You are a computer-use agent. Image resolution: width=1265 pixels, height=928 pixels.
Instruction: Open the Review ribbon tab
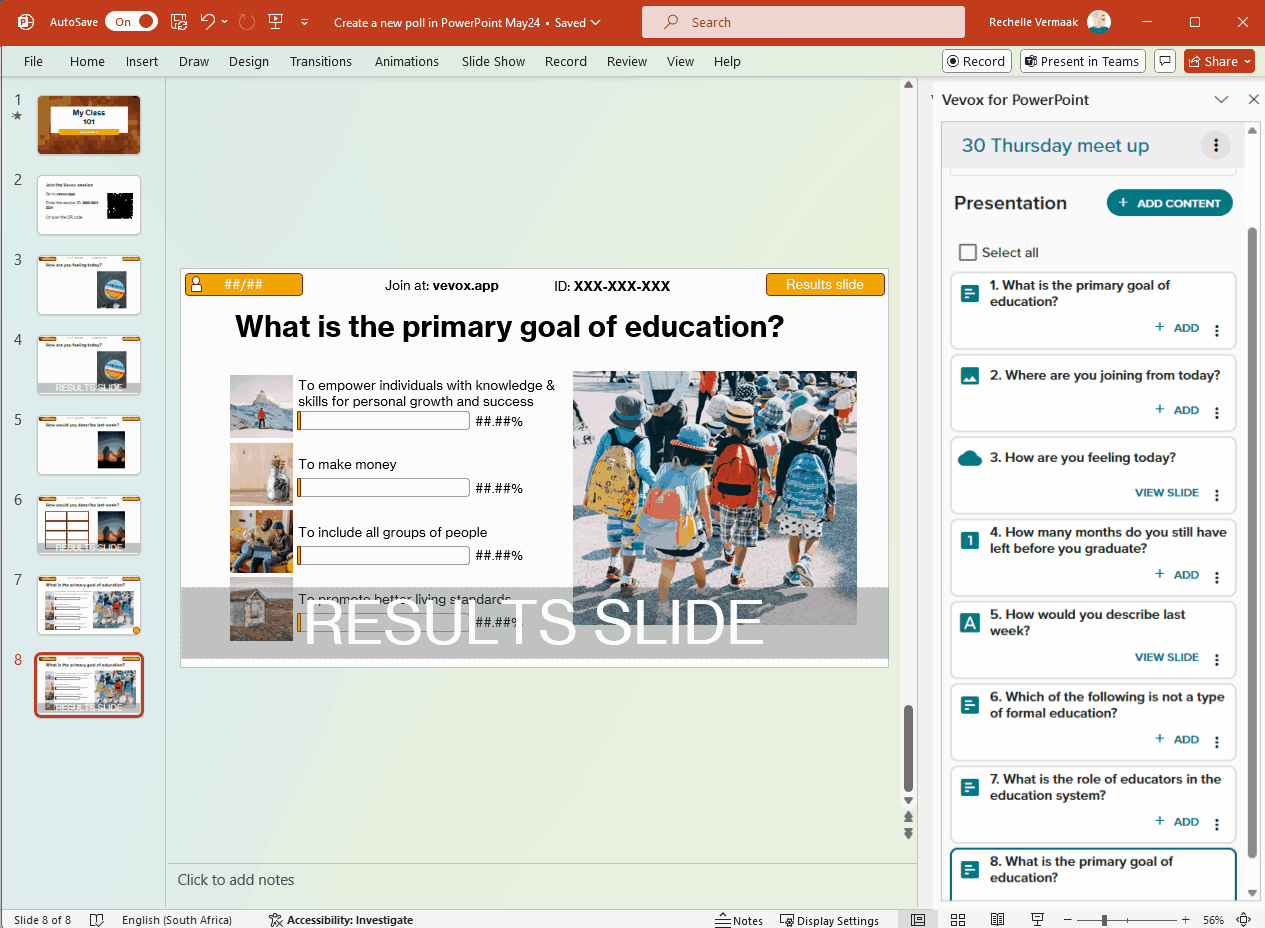tap(627, 61)
